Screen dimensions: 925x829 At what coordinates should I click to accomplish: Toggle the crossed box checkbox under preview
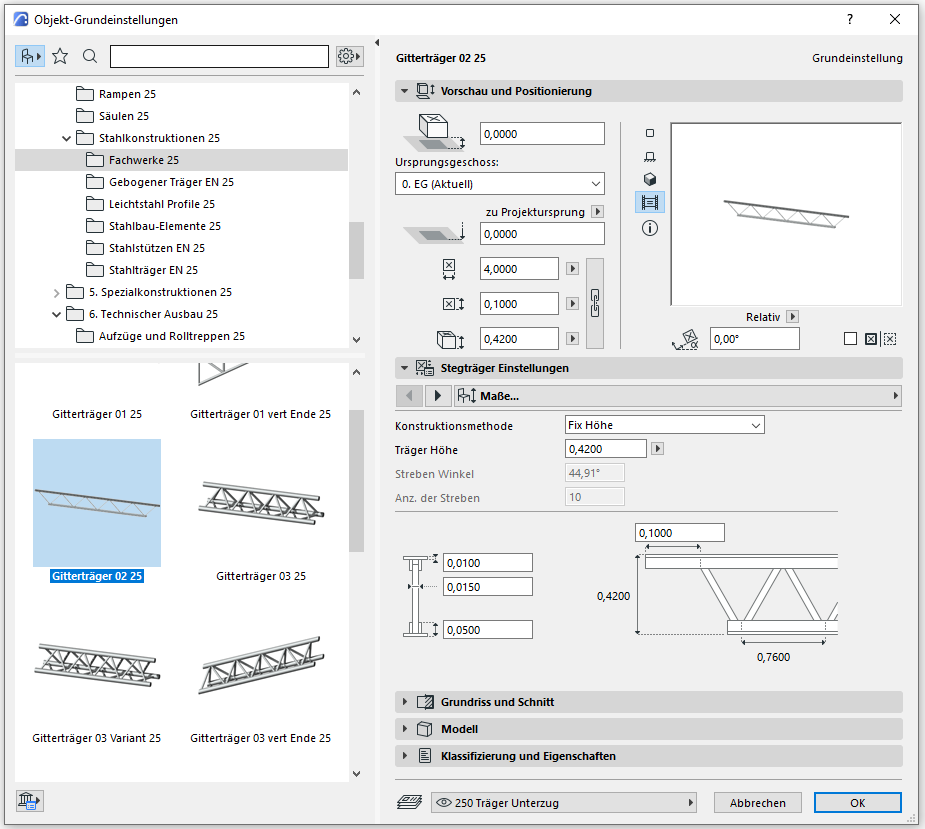(x=870, y=339)
